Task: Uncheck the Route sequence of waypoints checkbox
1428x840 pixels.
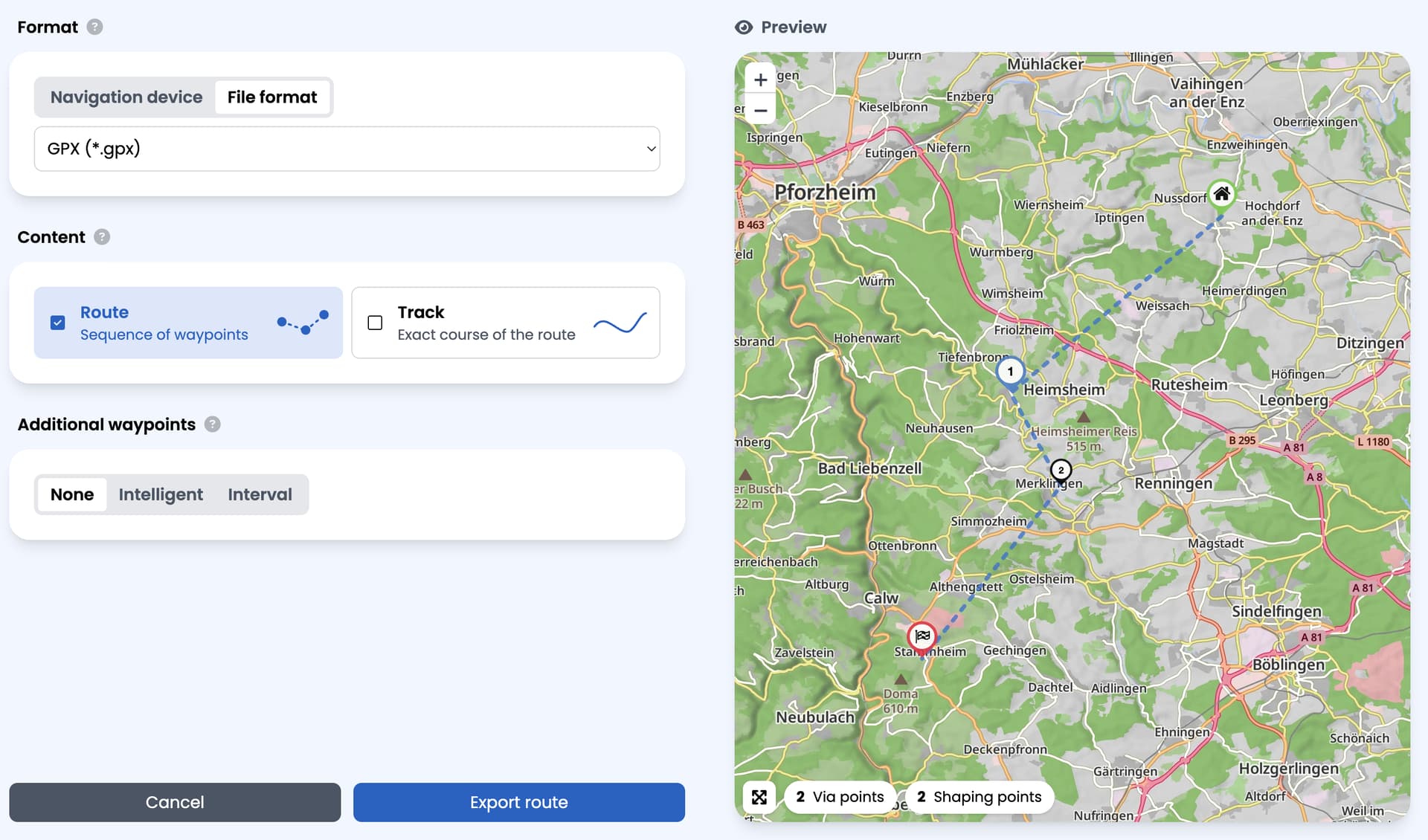Action: (x=58, y=323)
